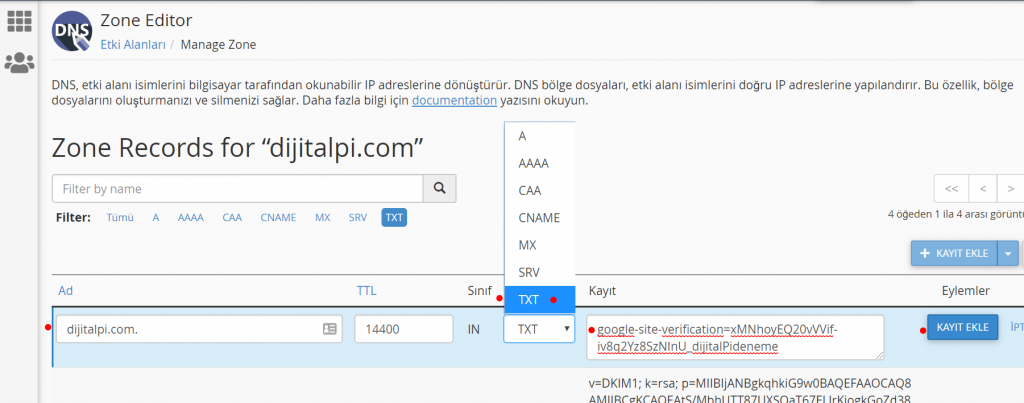Filter records by SRV type

[358, 218]
